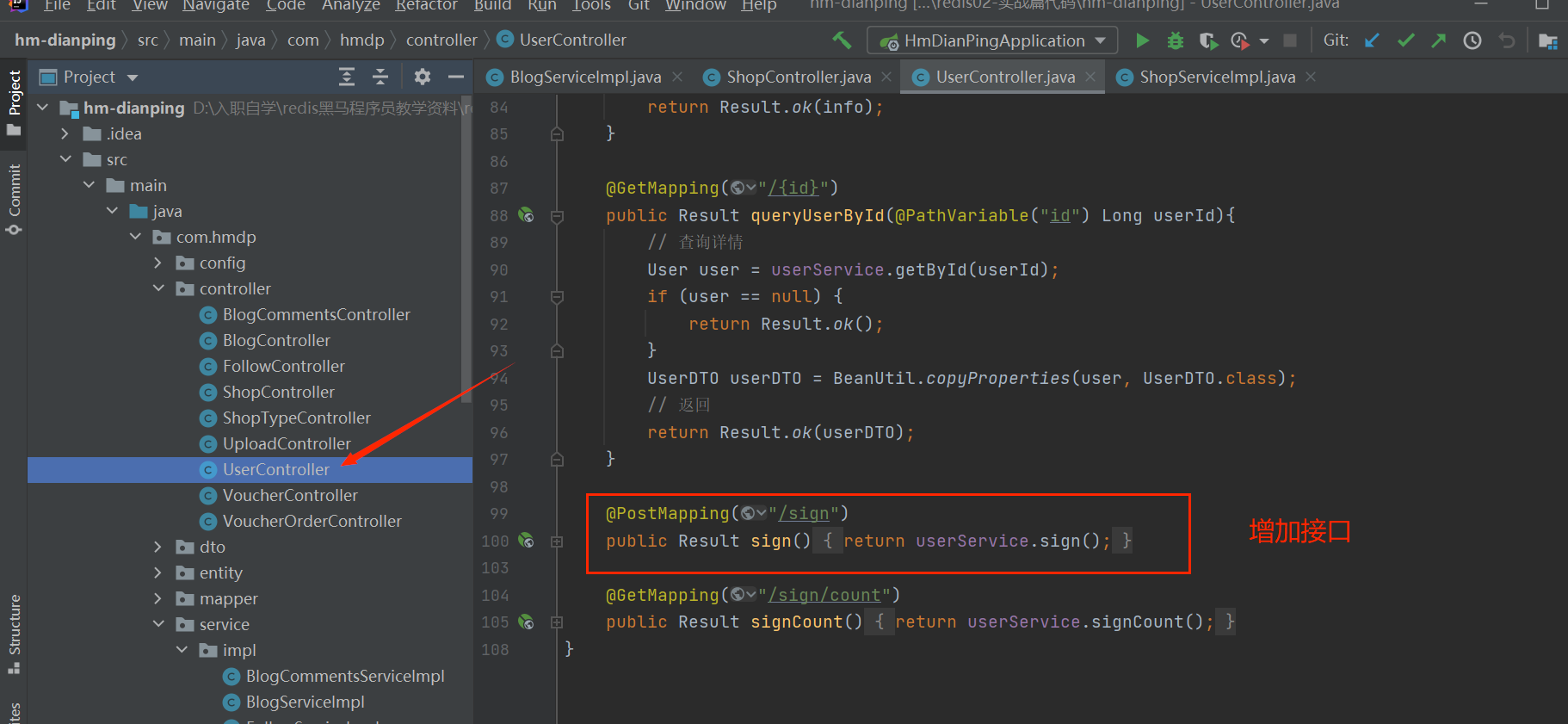Click Collapse All icon in Project panel
Viewport: 1568px width, 724px height.
(380, 77)
